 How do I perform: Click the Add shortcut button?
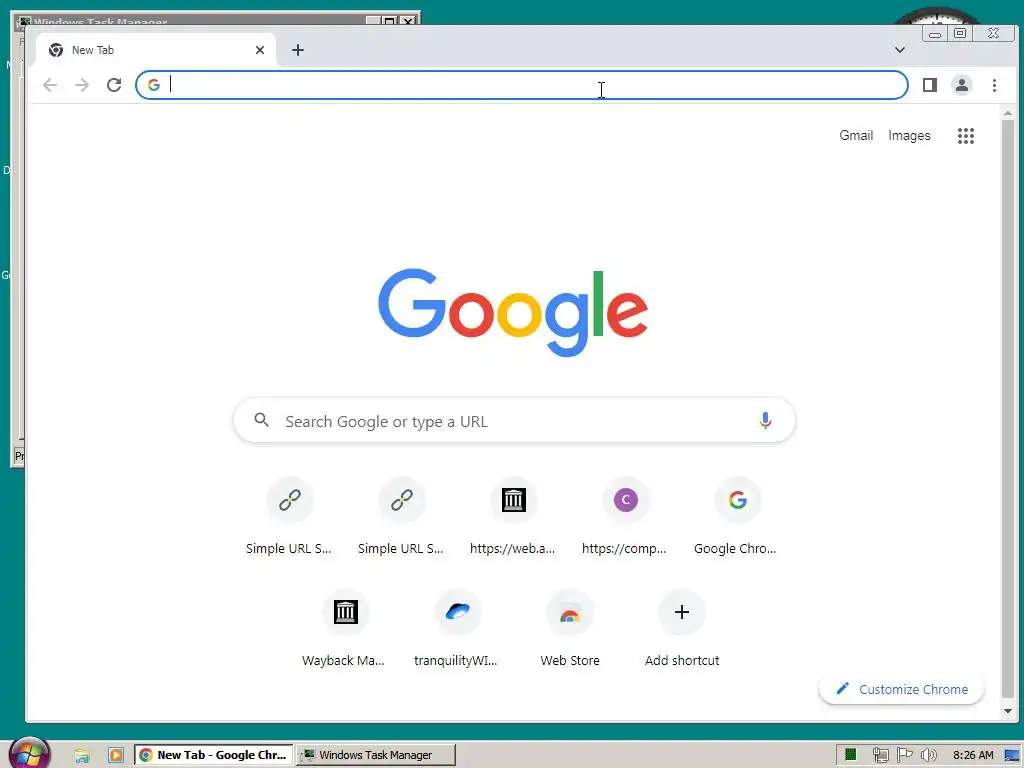pos(682,628)
